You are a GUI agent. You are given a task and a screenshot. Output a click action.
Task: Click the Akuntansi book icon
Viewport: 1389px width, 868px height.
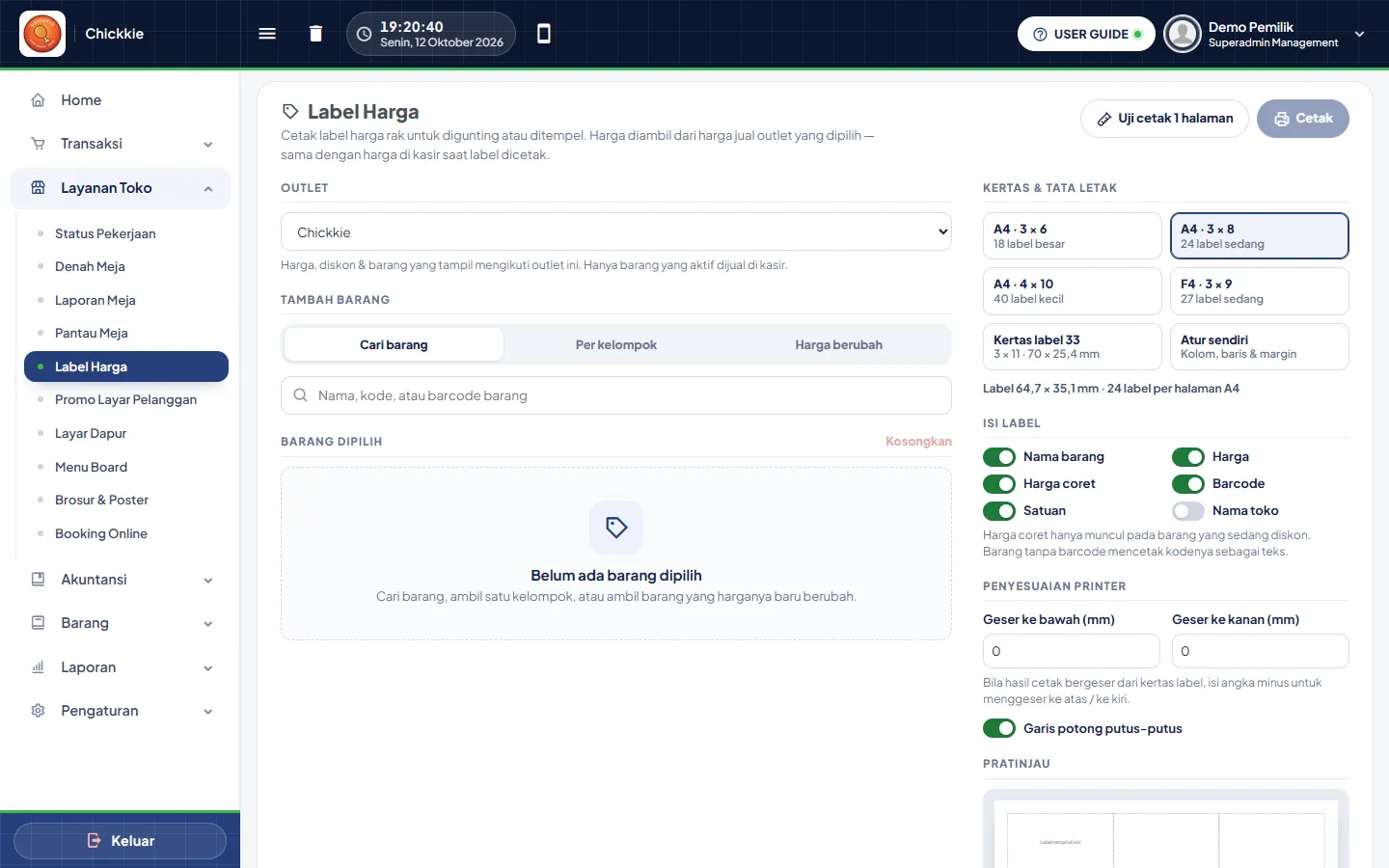click(39, 580)
